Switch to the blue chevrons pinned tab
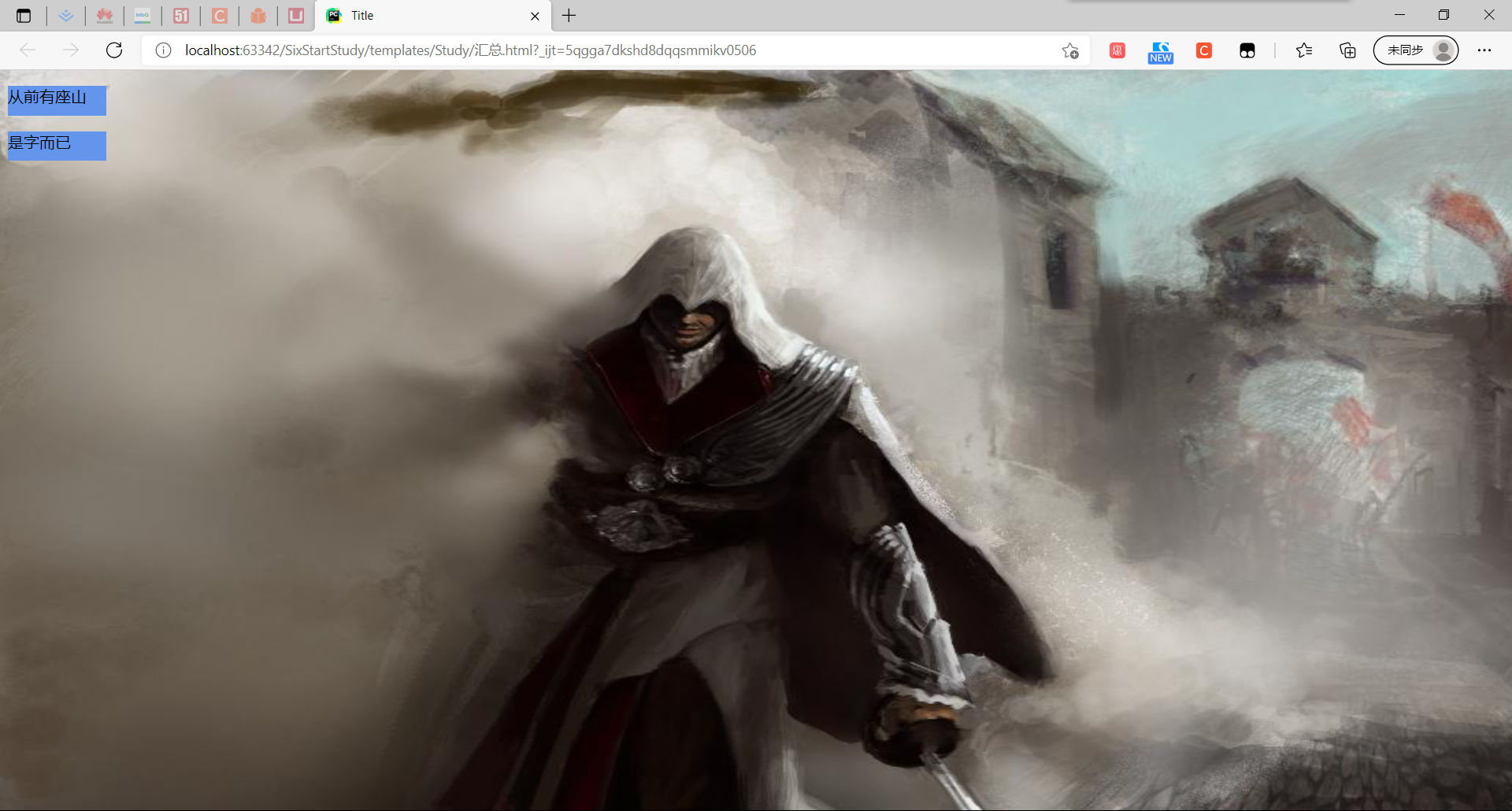 (x=66, y=16)
